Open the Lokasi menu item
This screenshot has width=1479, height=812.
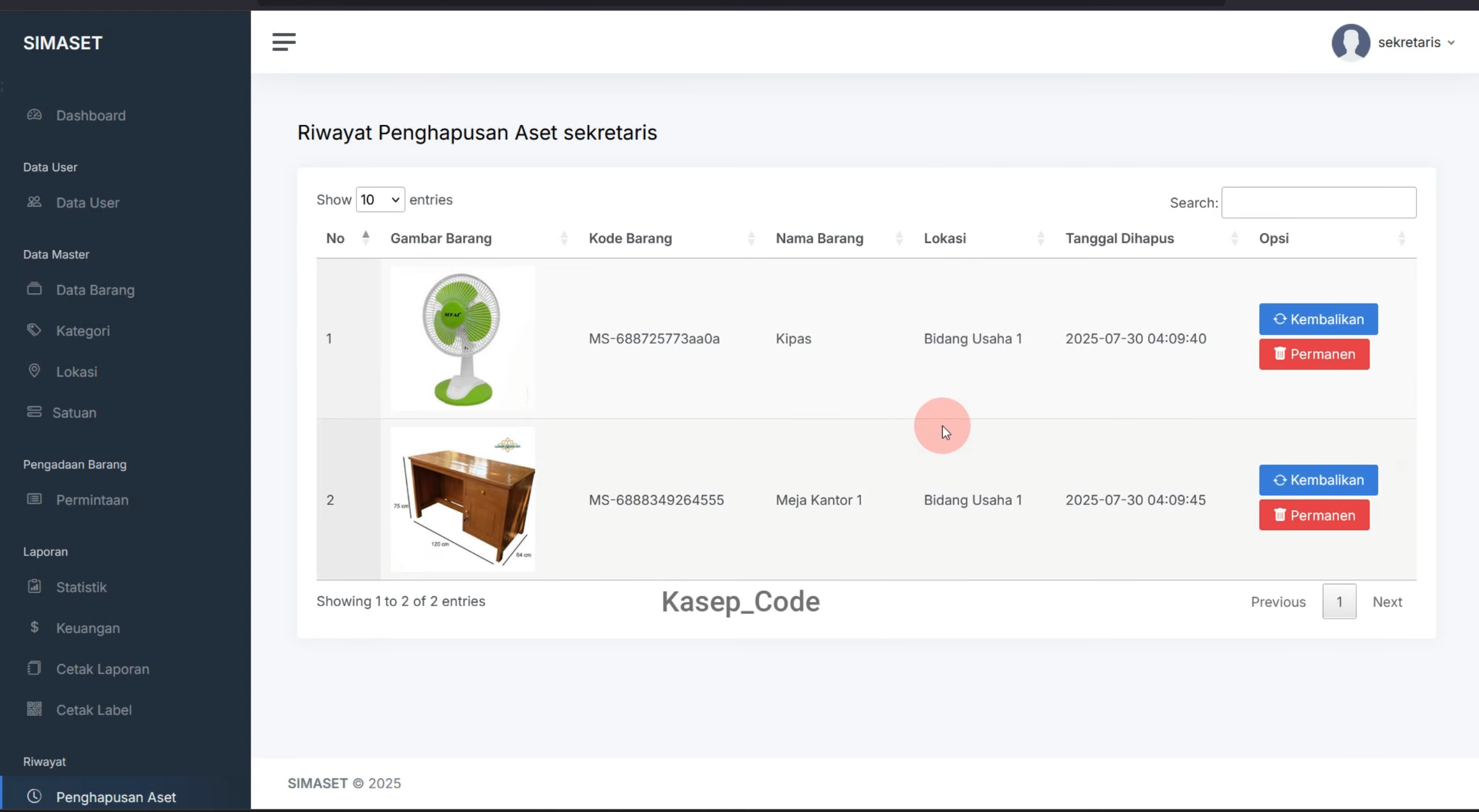(x=76, y=372)
